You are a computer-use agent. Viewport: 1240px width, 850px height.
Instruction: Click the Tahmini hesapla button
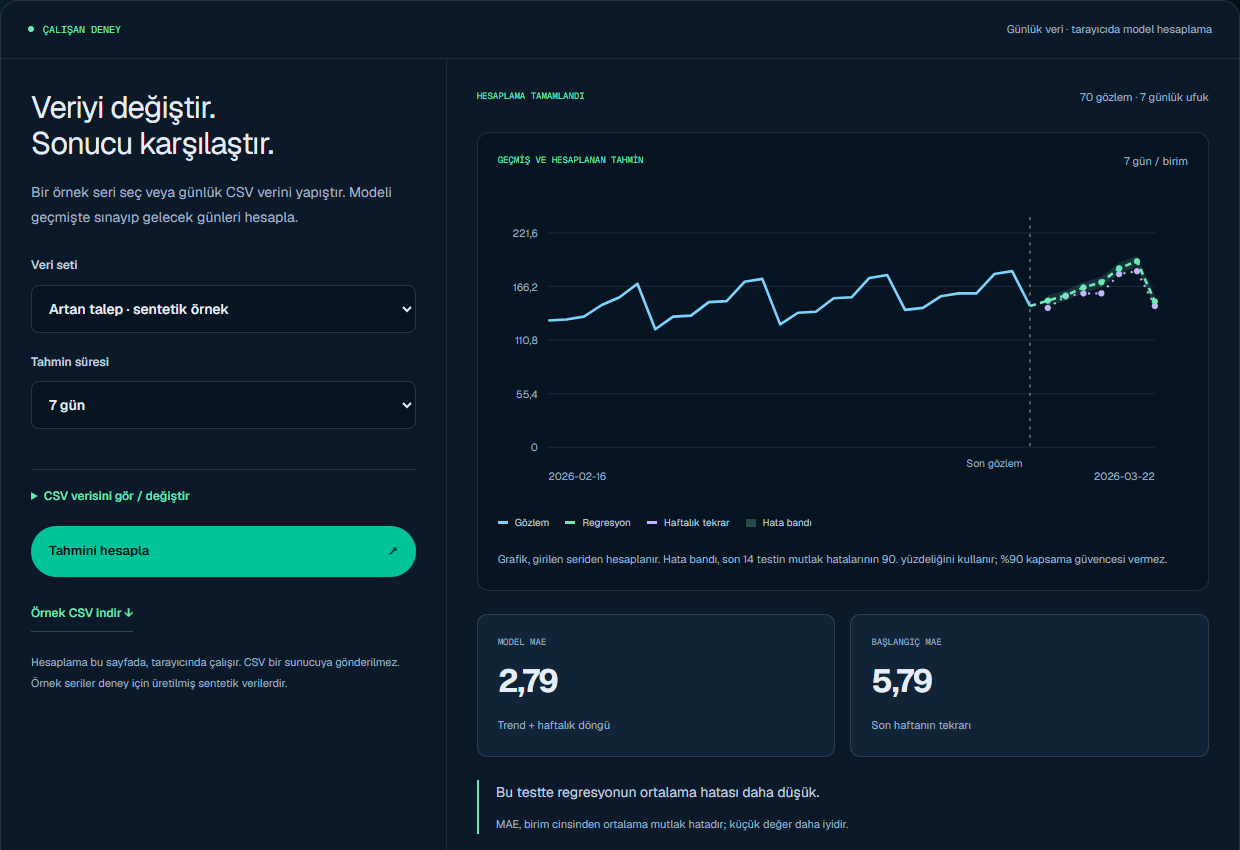click(223, 551)
